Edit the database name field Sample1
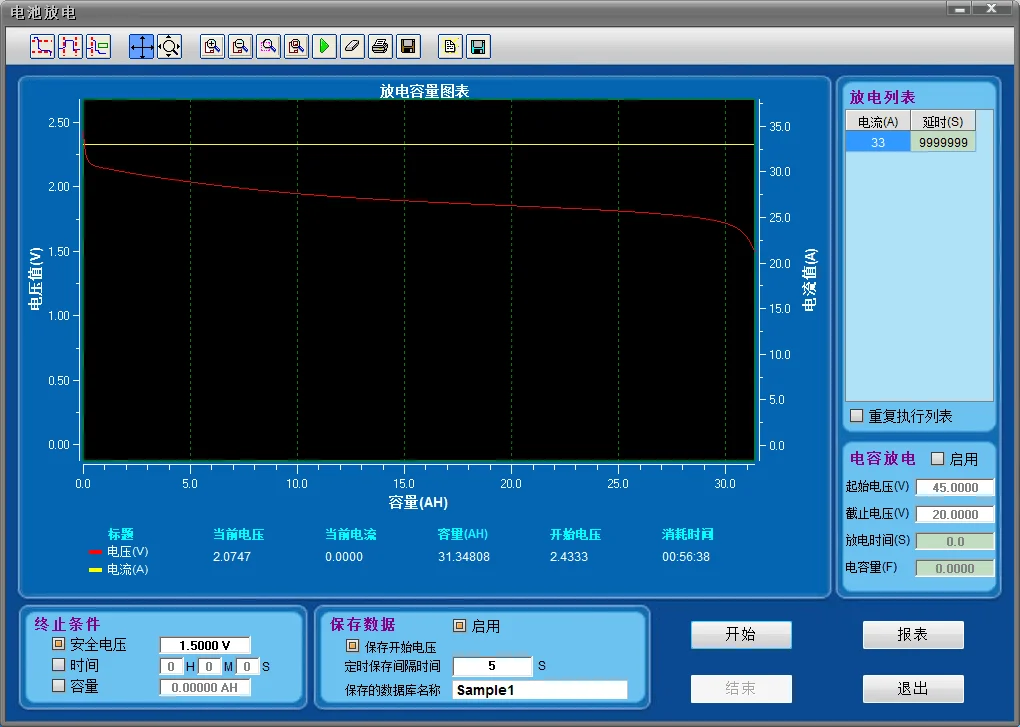Image resolution: width=1020 pixels, height=727 pixels. tap(539, 689)
